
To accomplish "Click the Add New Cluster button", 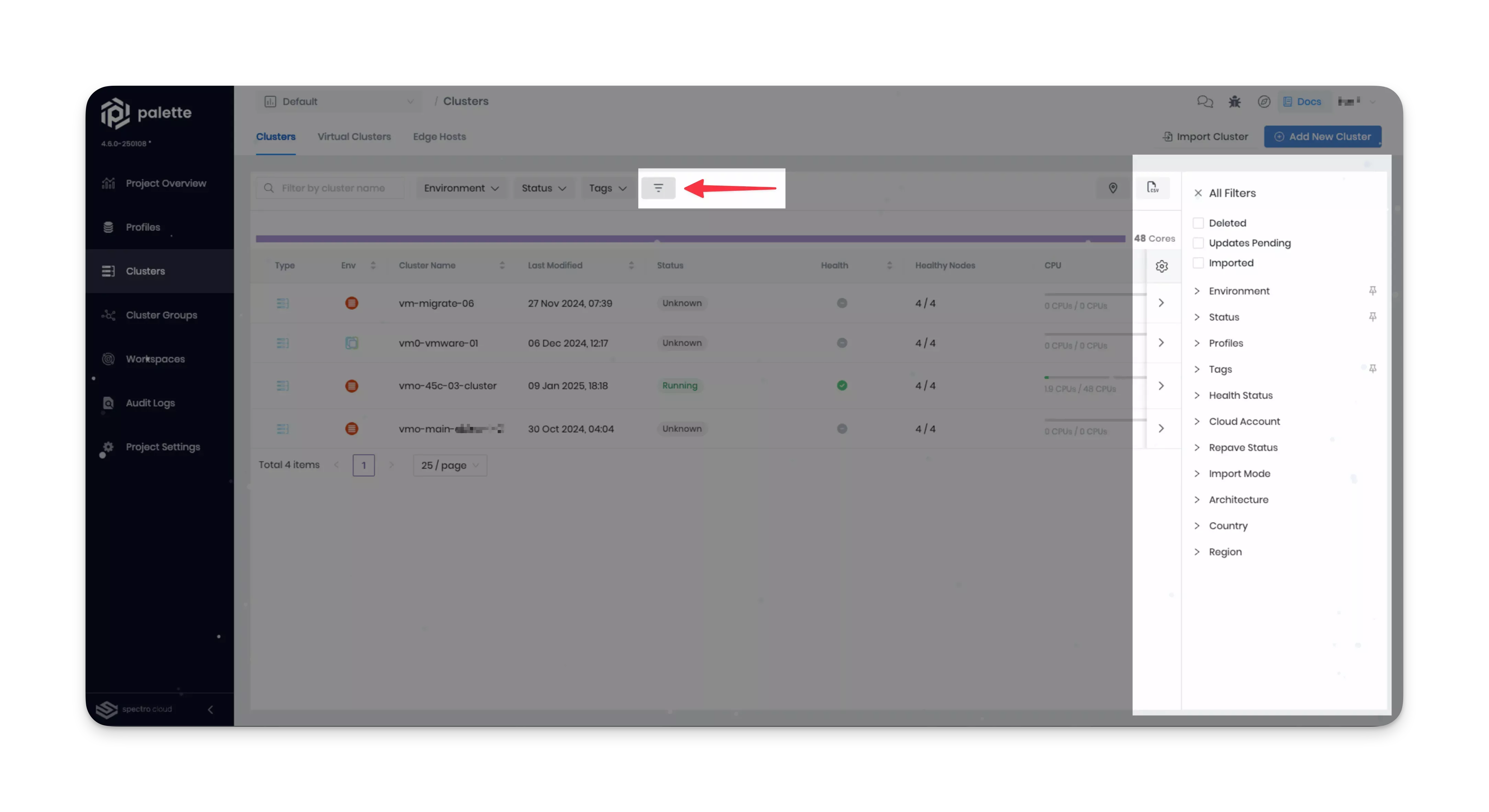I will pos(1323,136).
